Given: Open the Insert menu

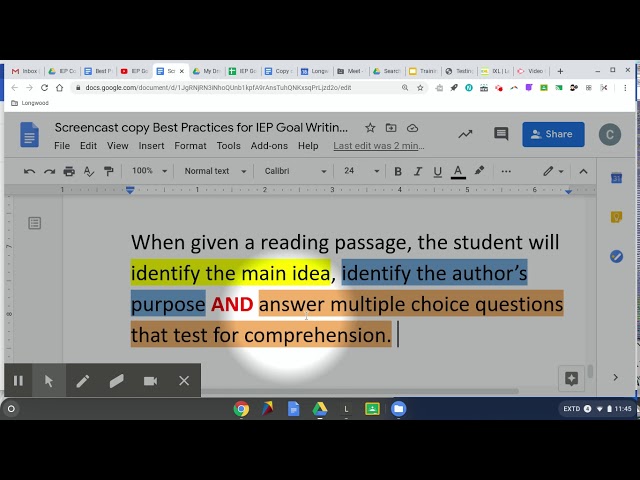Looking at the screenshot, I should [x=151, y=146].
